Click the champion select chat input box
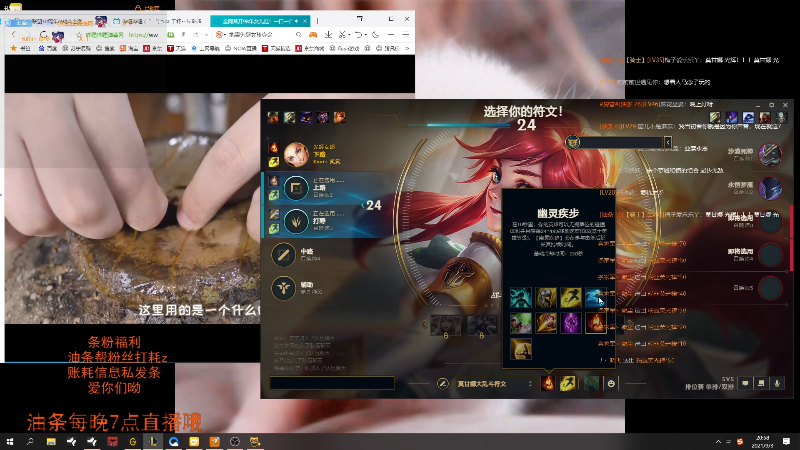 click(332, 383)
